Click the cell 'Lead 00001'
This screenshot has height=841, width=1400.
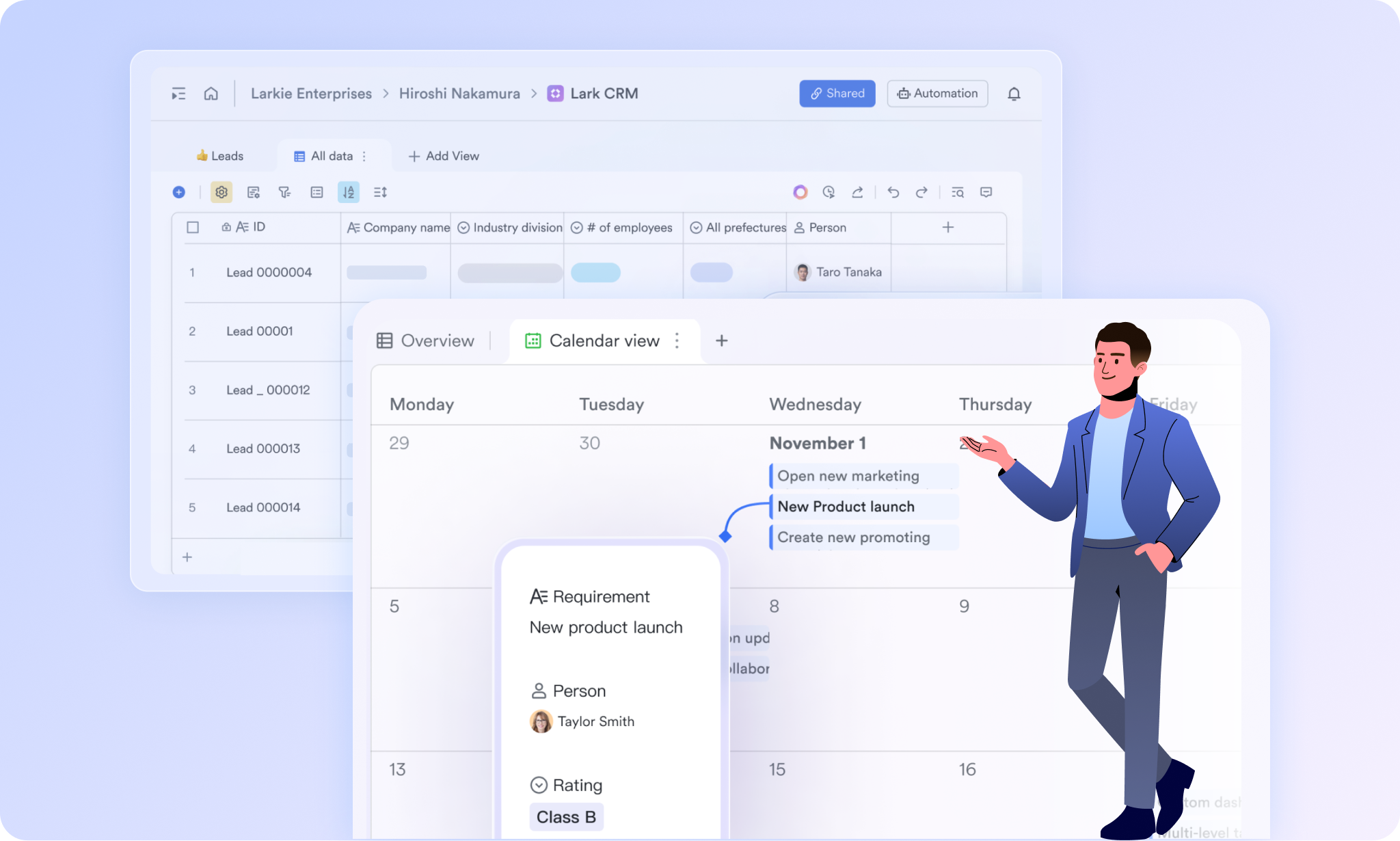(260, 332)
